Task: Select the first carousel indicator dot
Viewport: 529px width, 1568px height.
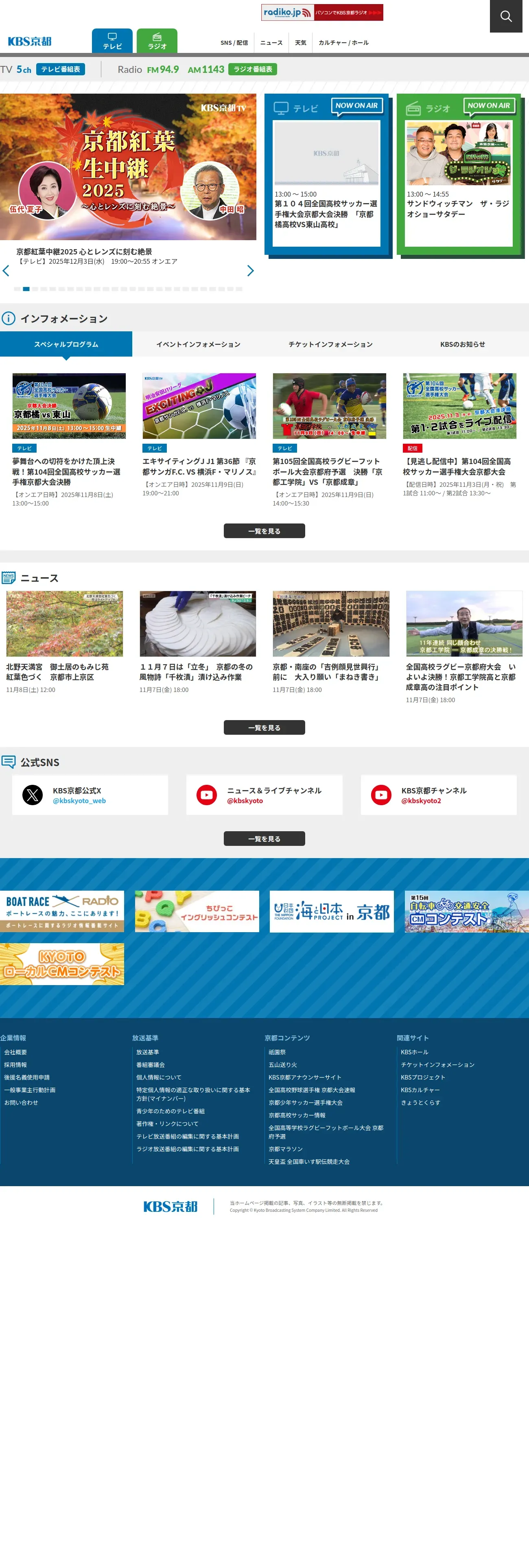Action: [17, 289]
